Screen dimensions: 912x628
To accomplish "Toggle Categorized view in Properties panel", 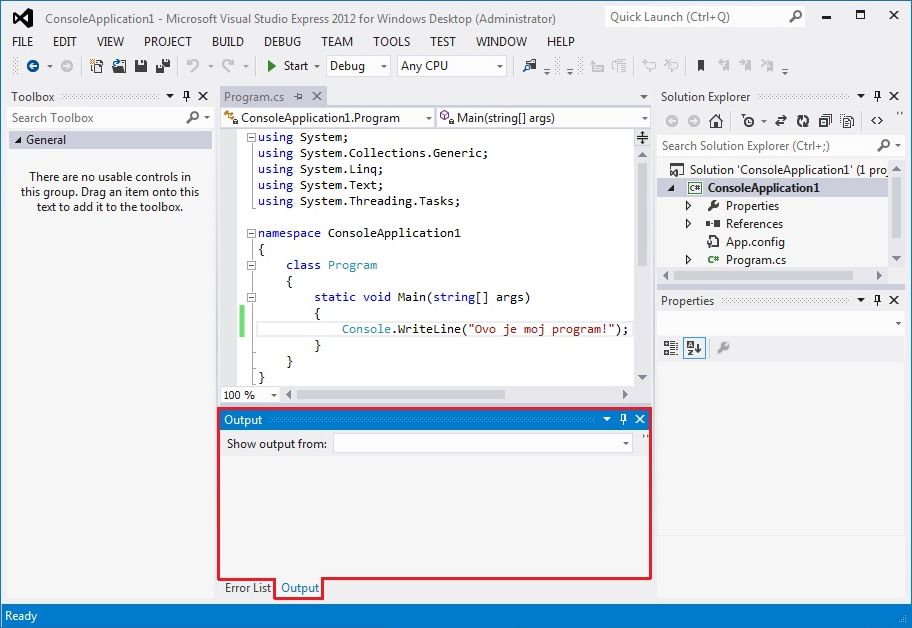I will pos(671,347).
